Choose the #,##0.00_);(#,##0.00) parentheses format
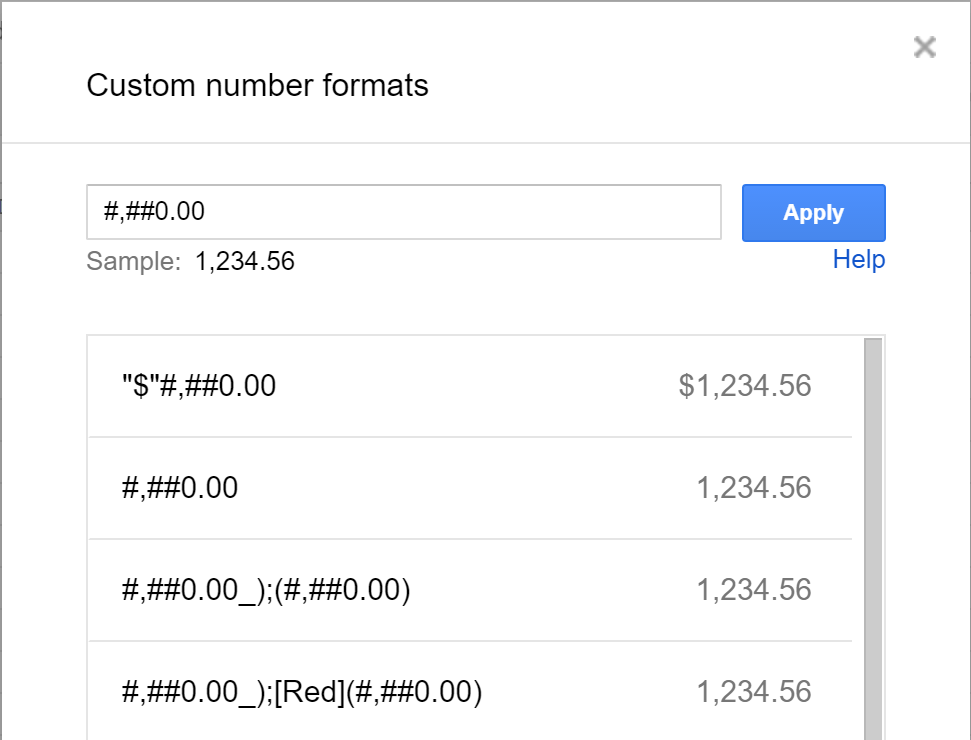The width and height of the screenshot is (971, 740). 266,590
